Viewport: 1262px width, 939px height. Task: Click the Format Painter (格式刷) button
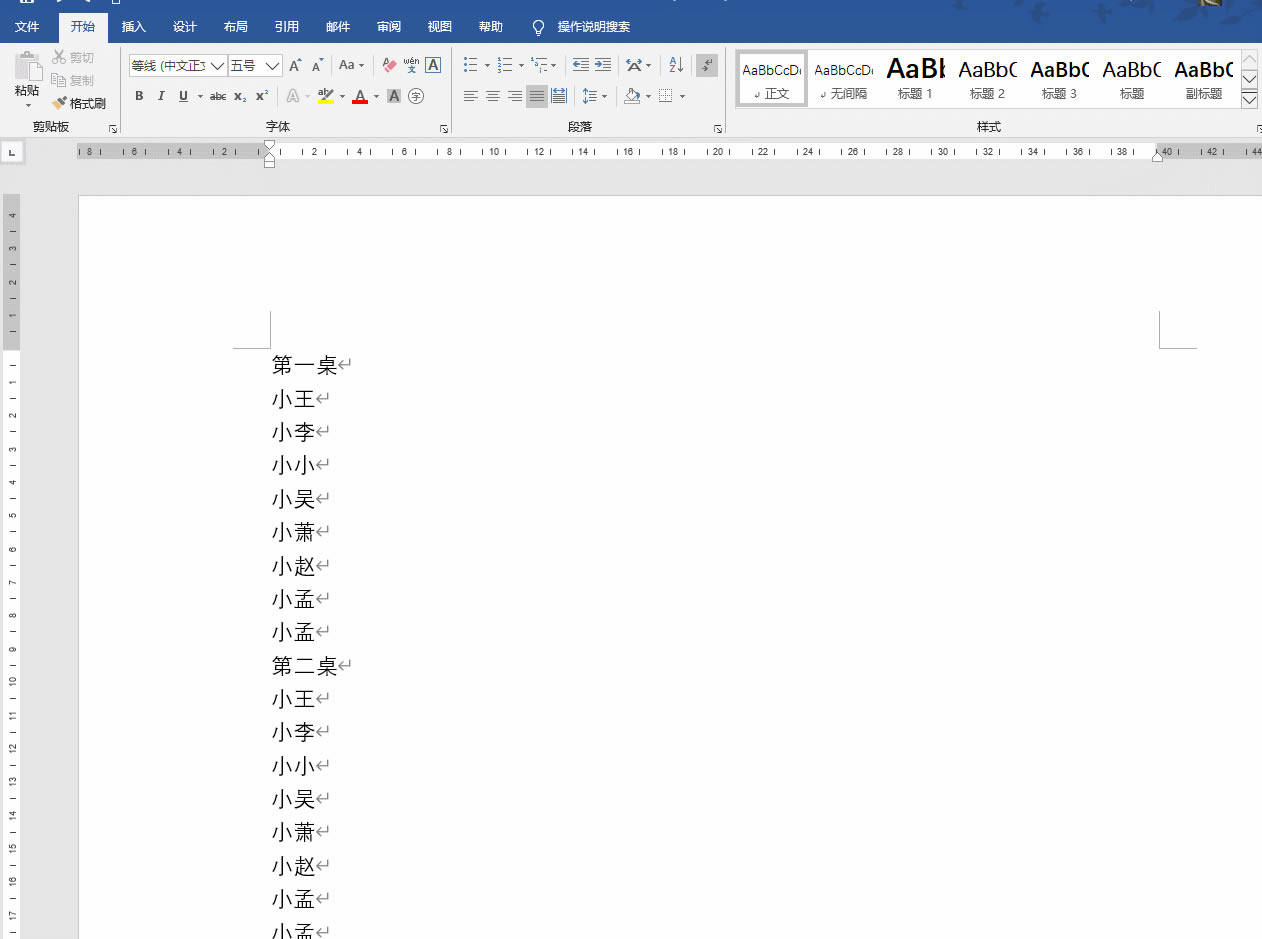click(79, 103)
